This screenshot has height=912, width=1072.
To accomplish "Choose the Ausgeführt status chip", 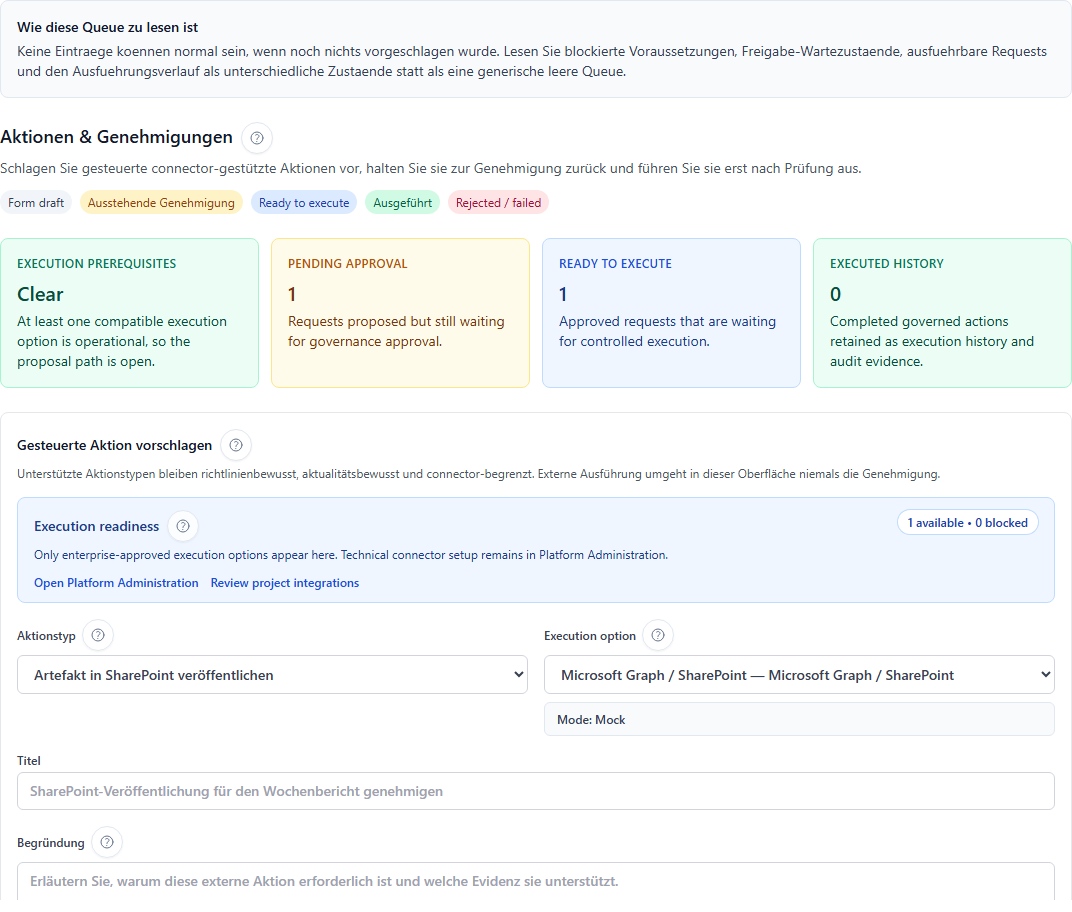I will (402, 203).
